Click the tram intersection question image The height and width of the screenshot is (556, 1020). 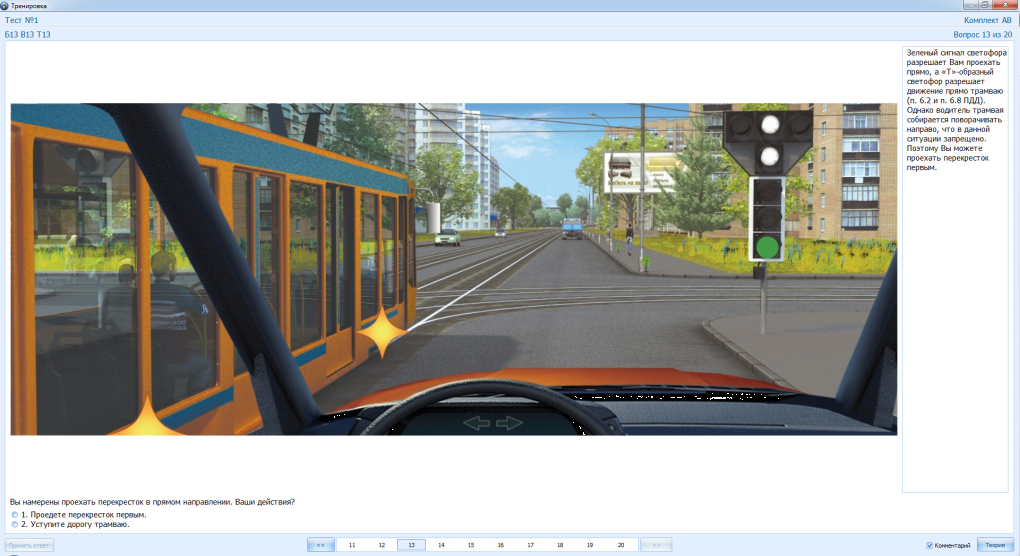[x=453, y=269]
